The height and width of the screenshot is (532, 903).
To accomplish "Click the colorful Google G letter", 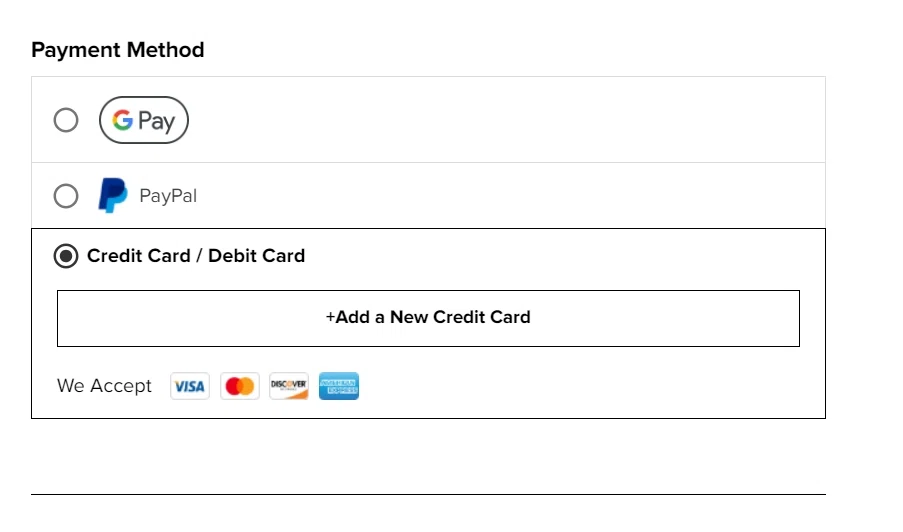I will click(x=123, y=121).
